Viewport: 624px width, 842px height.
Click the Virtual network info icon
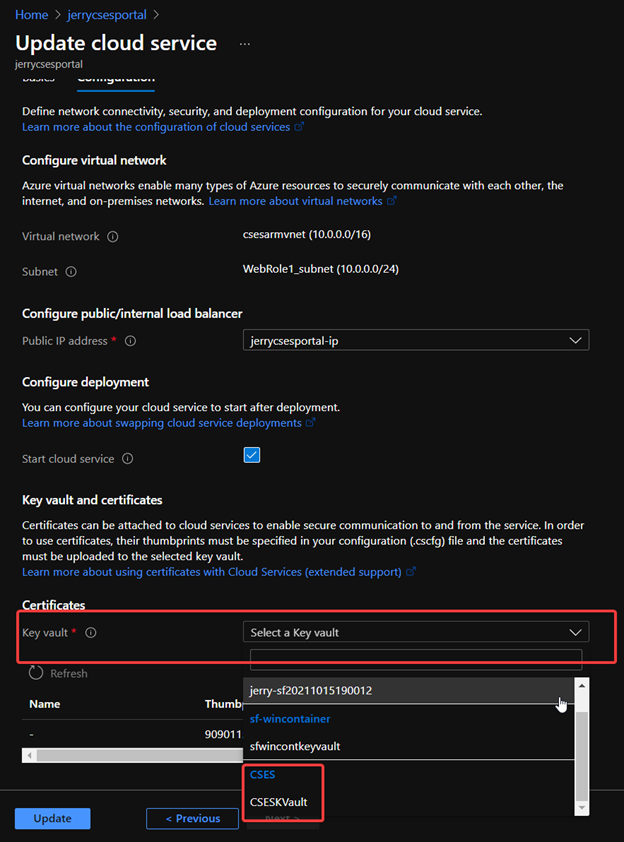tap(113, 237)
